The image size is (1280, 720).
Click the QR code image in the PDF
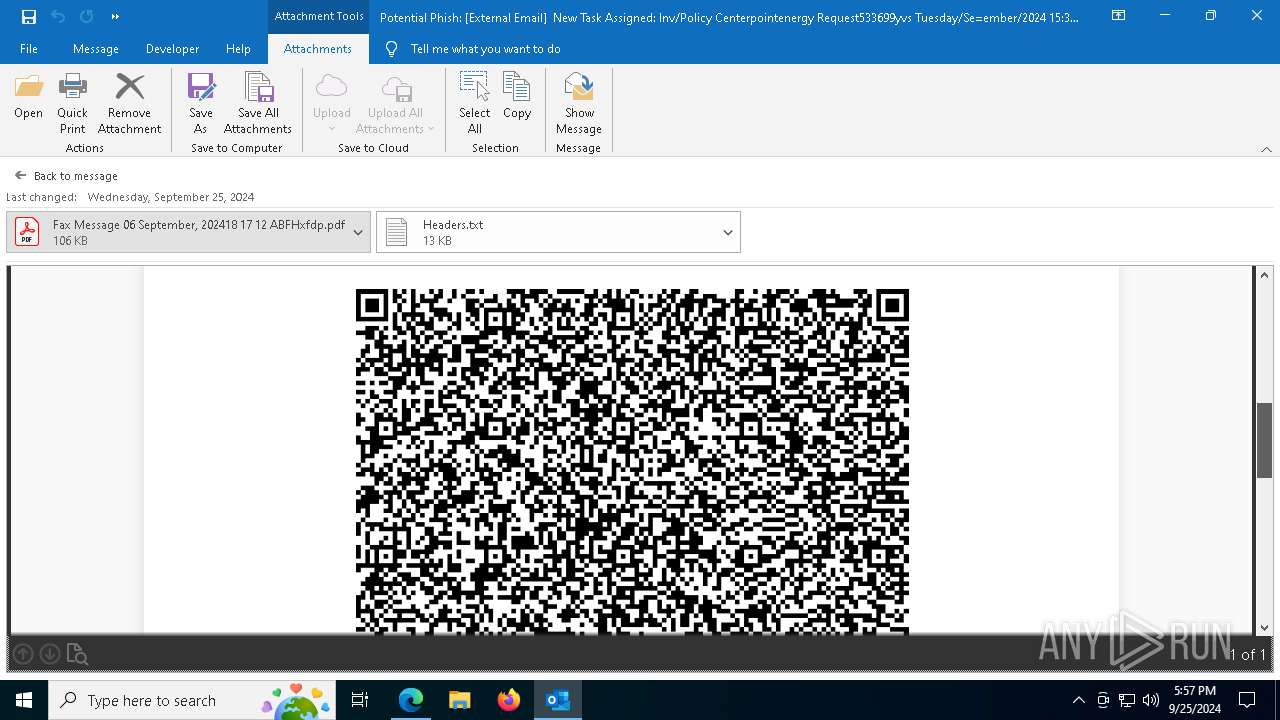[x=632, y=461]
